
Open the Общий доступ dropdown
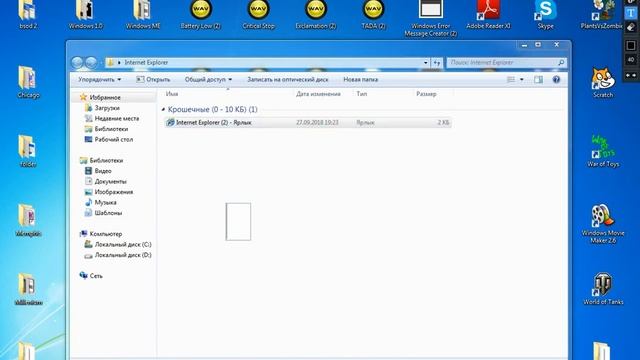(208, 80)
